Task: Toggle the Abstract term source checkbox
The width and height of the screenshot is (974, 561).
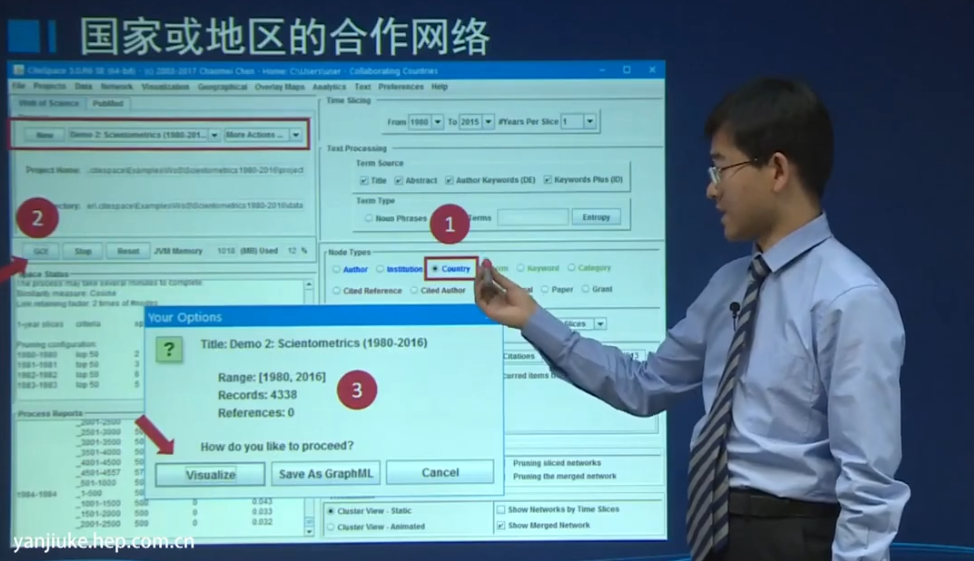Action: click(398, 180)
